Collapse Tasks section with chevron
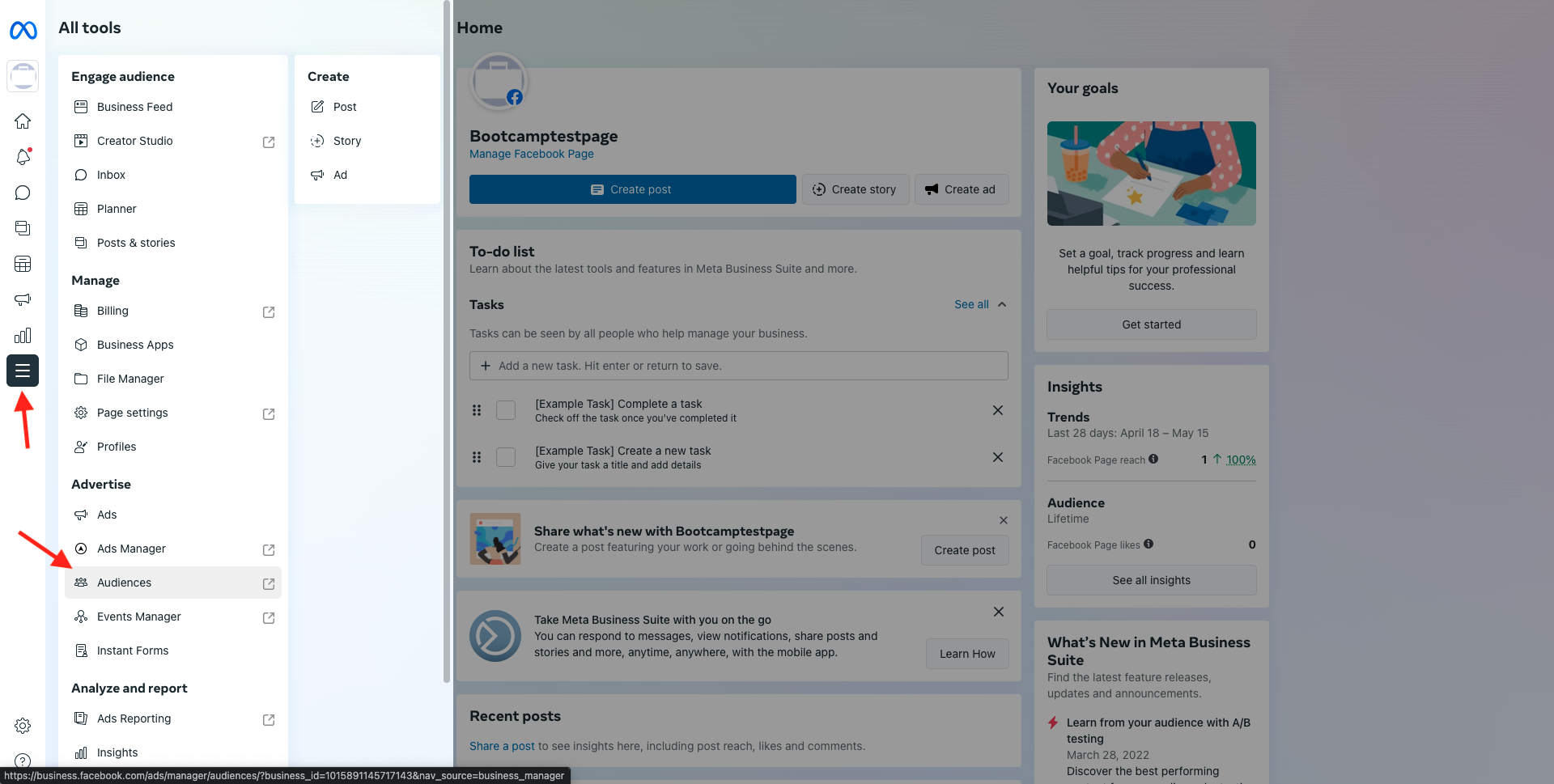The width and height of the screenshot is (1554, 784). tap(1002, 304)
